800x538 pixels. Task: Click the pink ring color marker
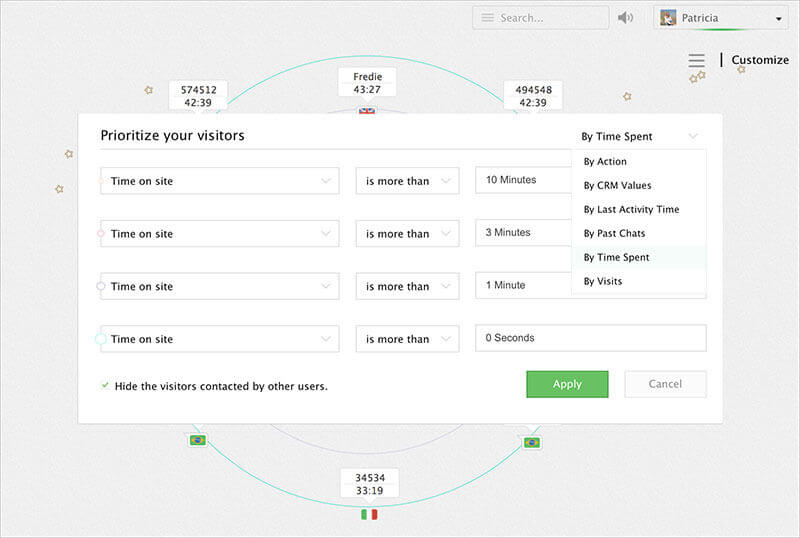tap(101, 233)
